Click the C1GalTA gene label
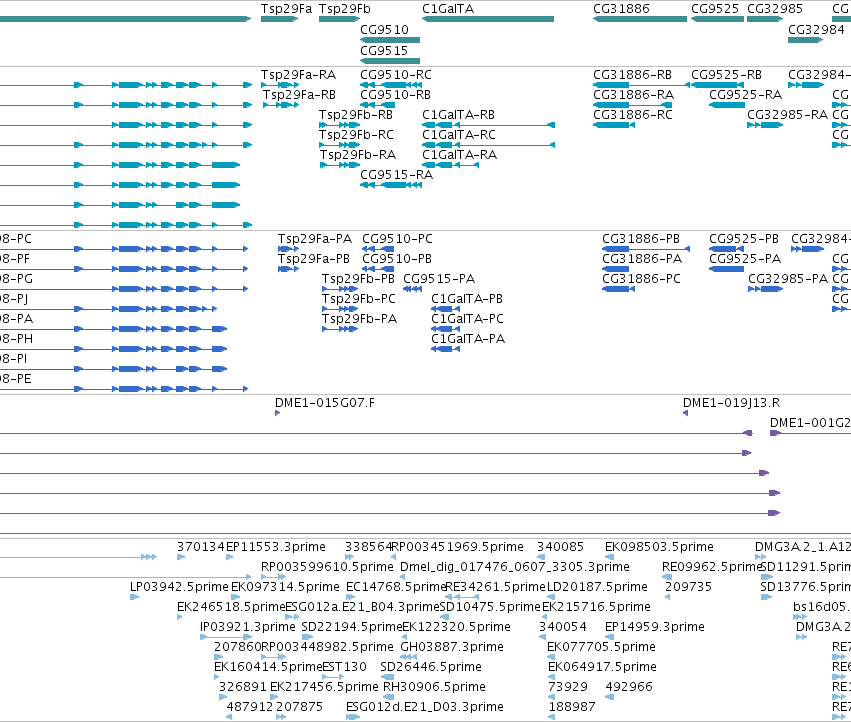This screenshot has height=722, width=851. pyautogui.click(x=448, y=9)
